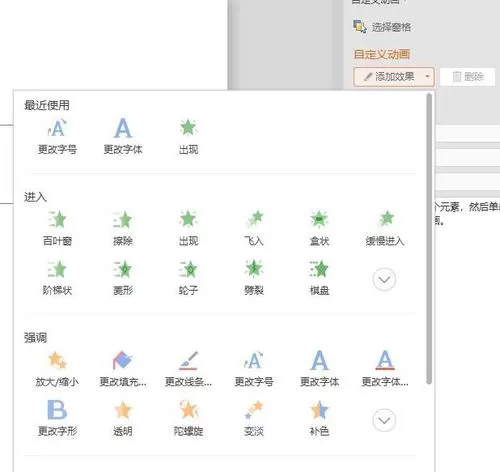Apply 更改线条 emphasis effect

(188, 369)
